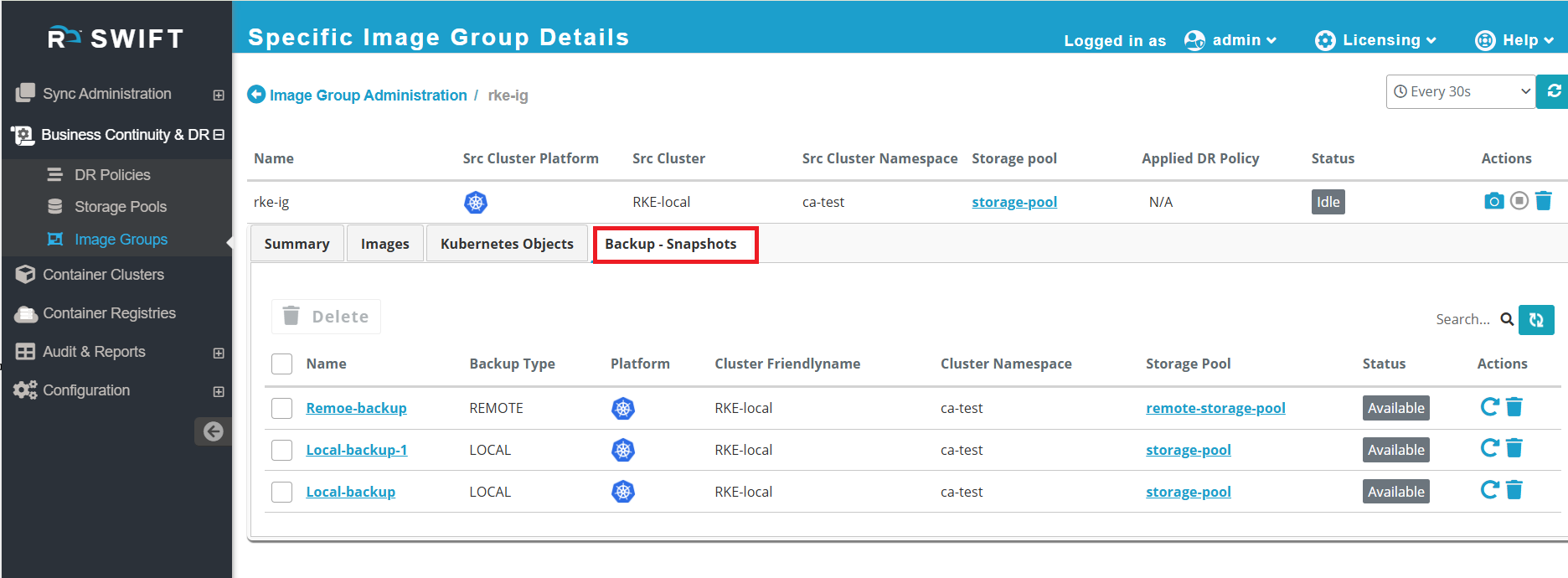Delete rke-ig using the top trash icon
The image size is (1568, 578).
[1544, 201]
